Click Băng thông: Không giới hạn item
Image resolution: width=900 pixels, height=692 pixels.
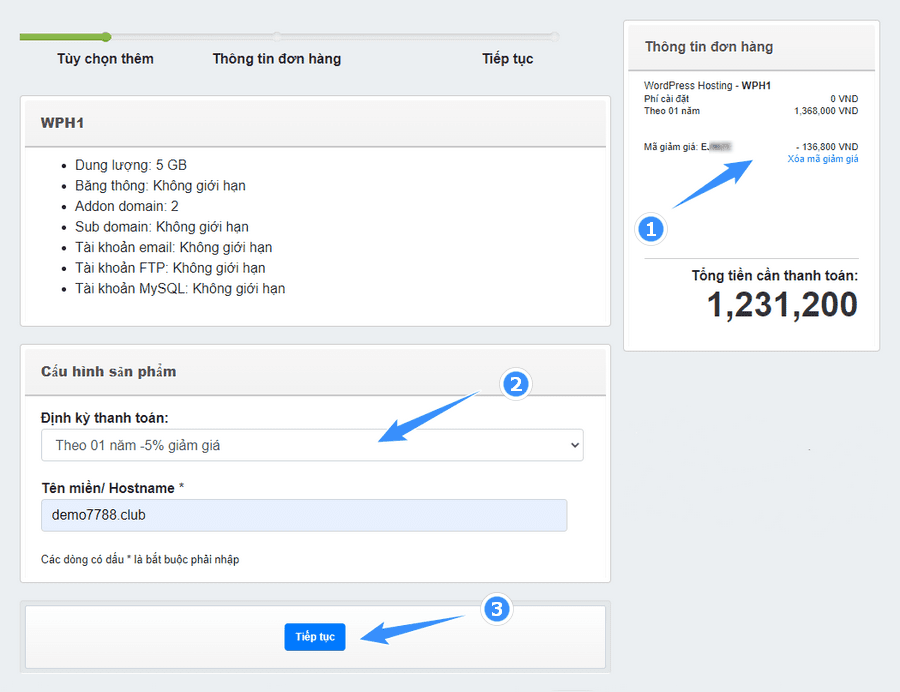pos(160,186)
